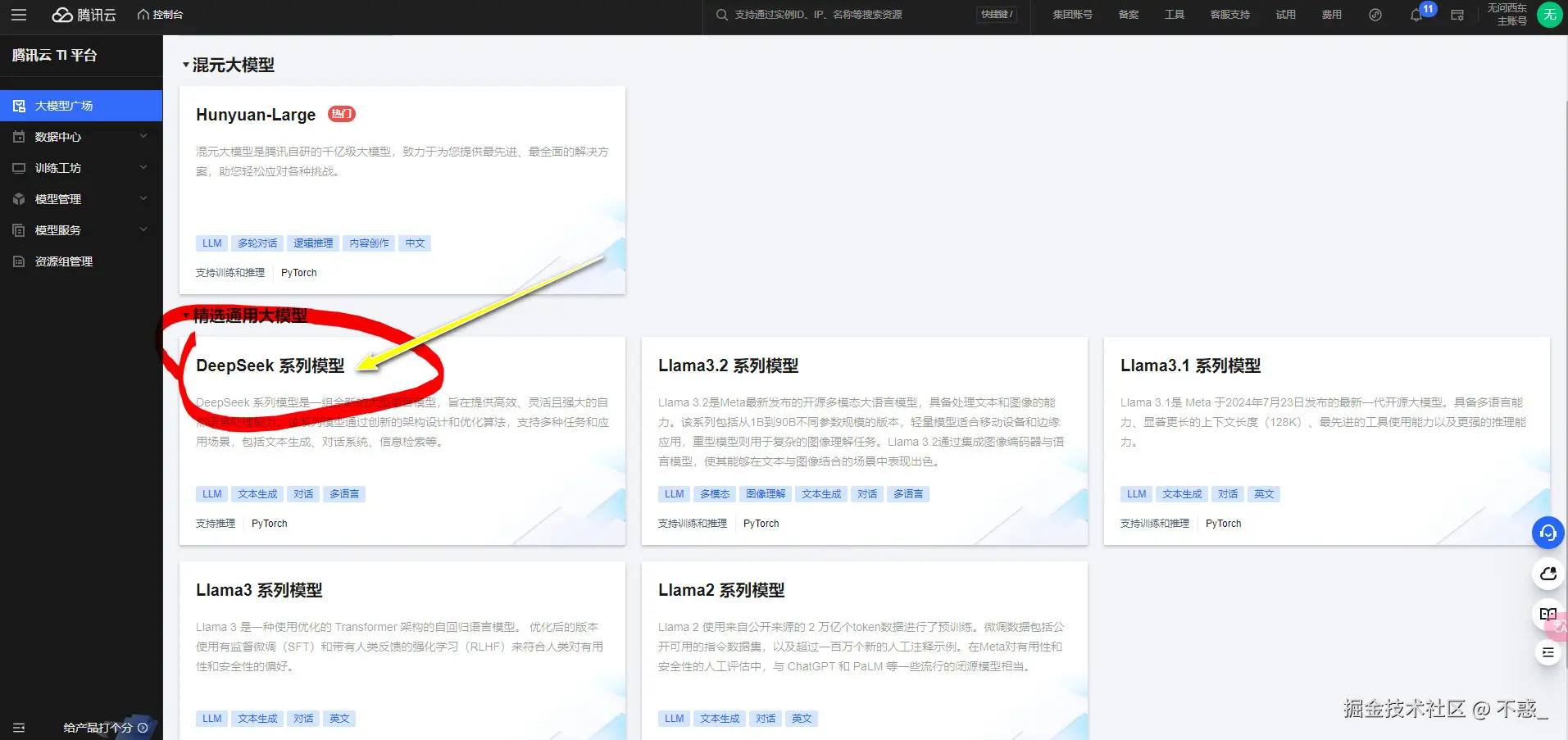The height and width of the screenshot is (740, 1568).
Task: Collapse the 混元大模型 section
Action: click(x=185, y=65)
